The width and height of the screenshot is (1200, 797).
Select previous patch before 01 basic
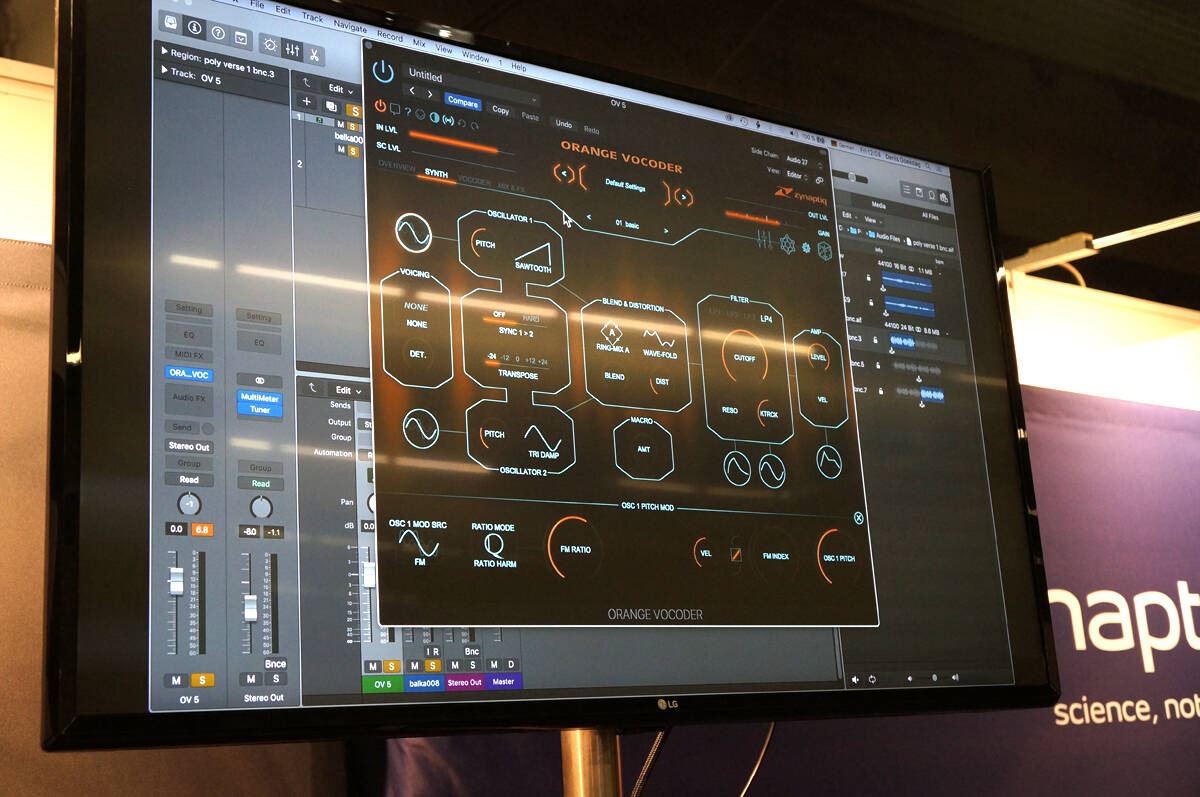pos(589,217)
